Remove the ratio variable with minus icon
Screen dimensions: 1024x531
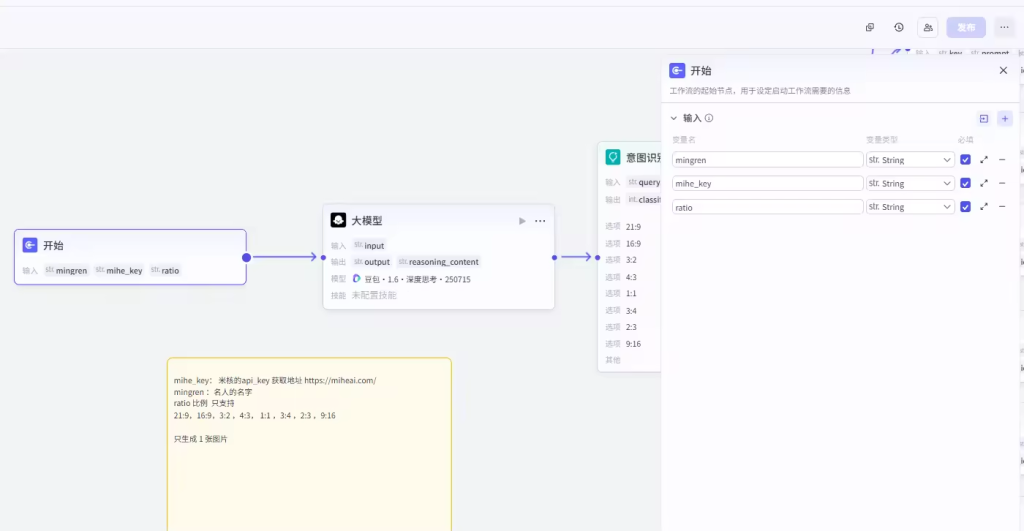(1002, 207)
